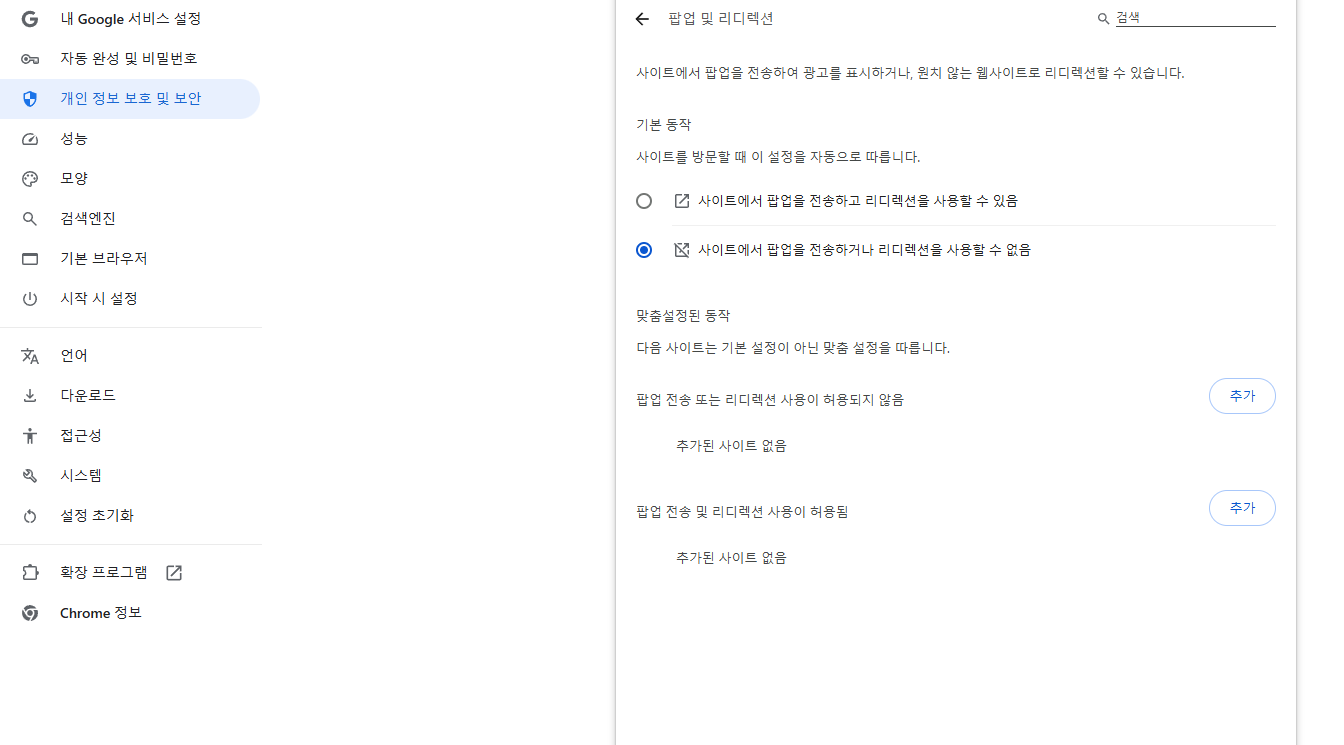Click the key icon for 자동 완성 및 비밀번호
This screenshot has width=1344, height=745.
[x=30, y=59]
